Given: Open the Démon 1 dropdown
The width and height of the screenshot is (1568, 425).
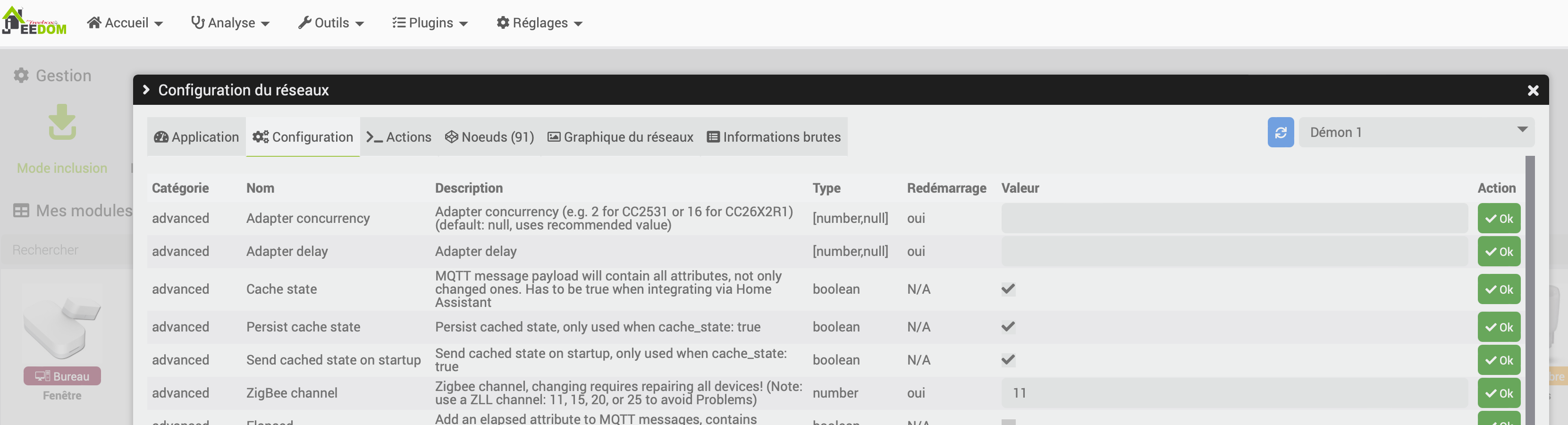Looking at the screenshot, I should (x=1416, y=132).
